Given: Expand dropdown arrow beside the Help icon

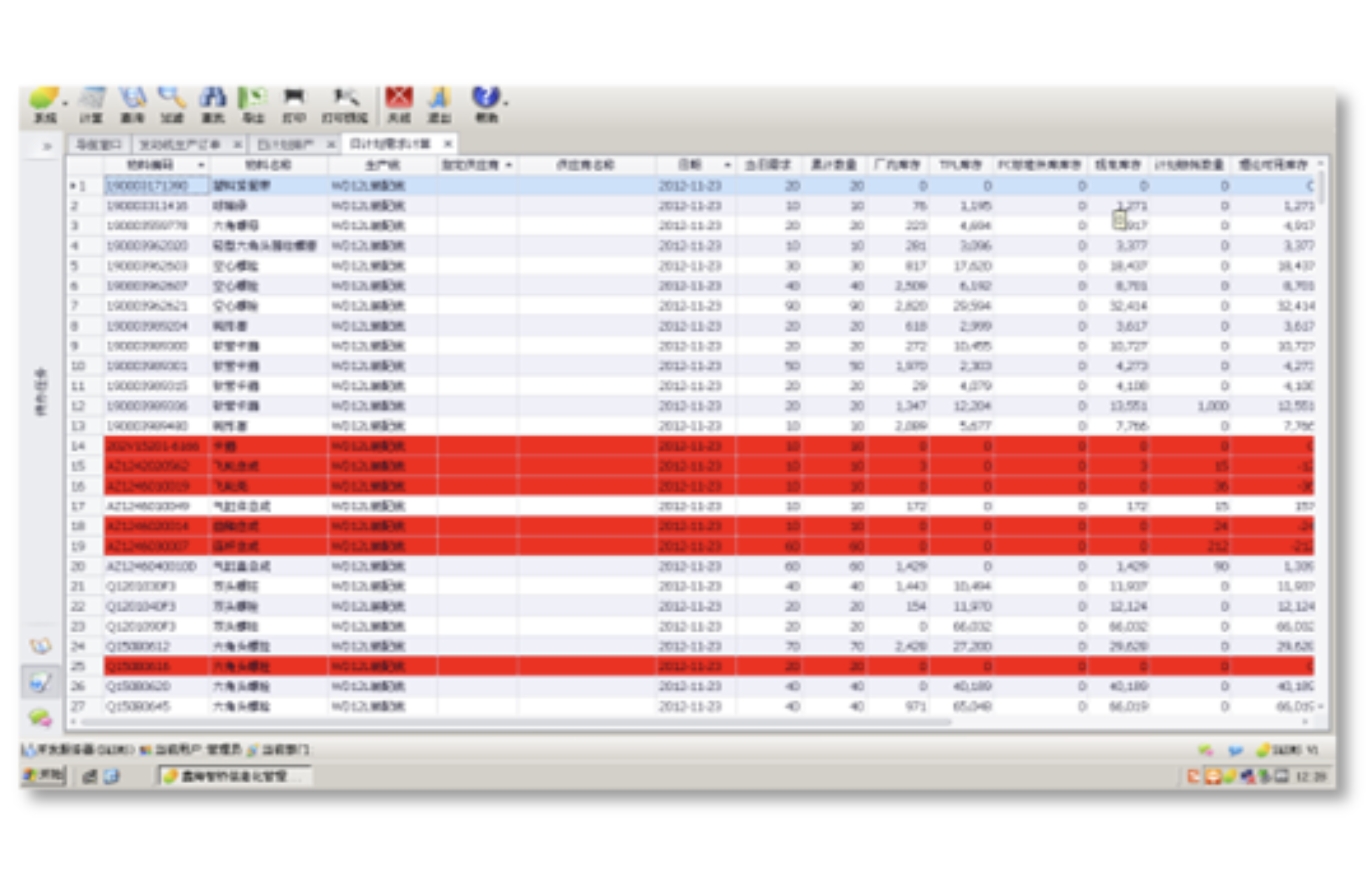Looking at the screenshot, I should (505, 103).
